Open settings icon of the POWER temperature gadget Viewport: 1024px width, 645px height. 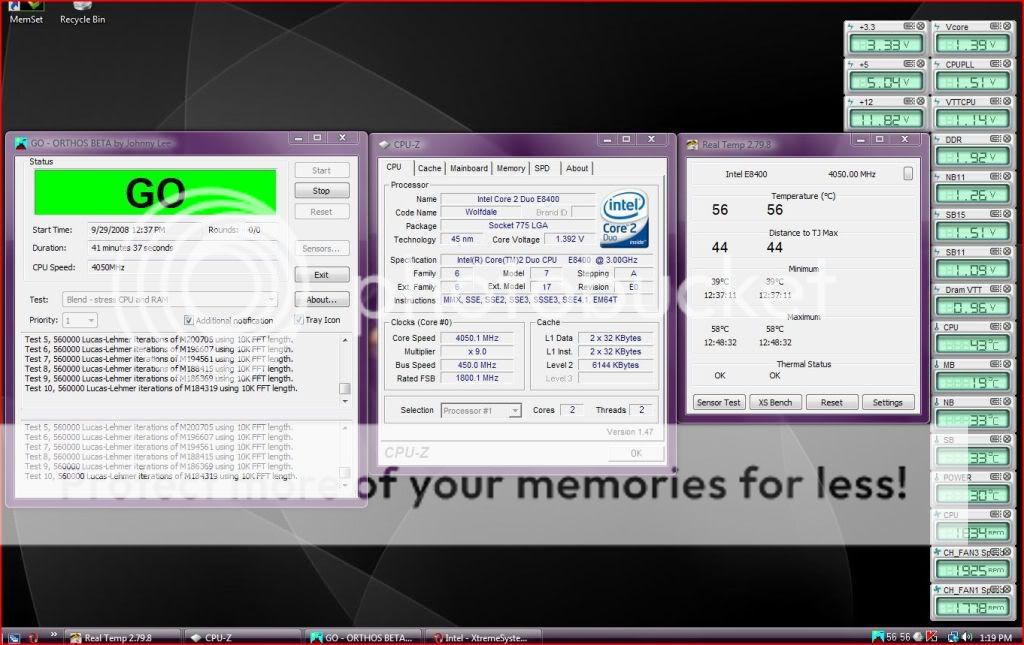pos(995,477)
